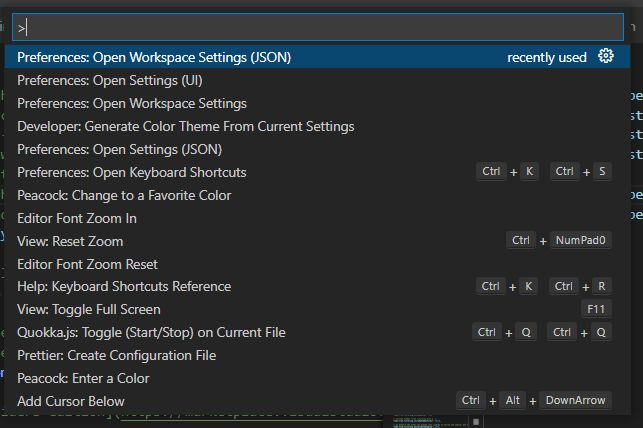This screenshot has height=428, width=643.
Task: Choose Peacock: Enter a Color command
Action: click(317, 378)
